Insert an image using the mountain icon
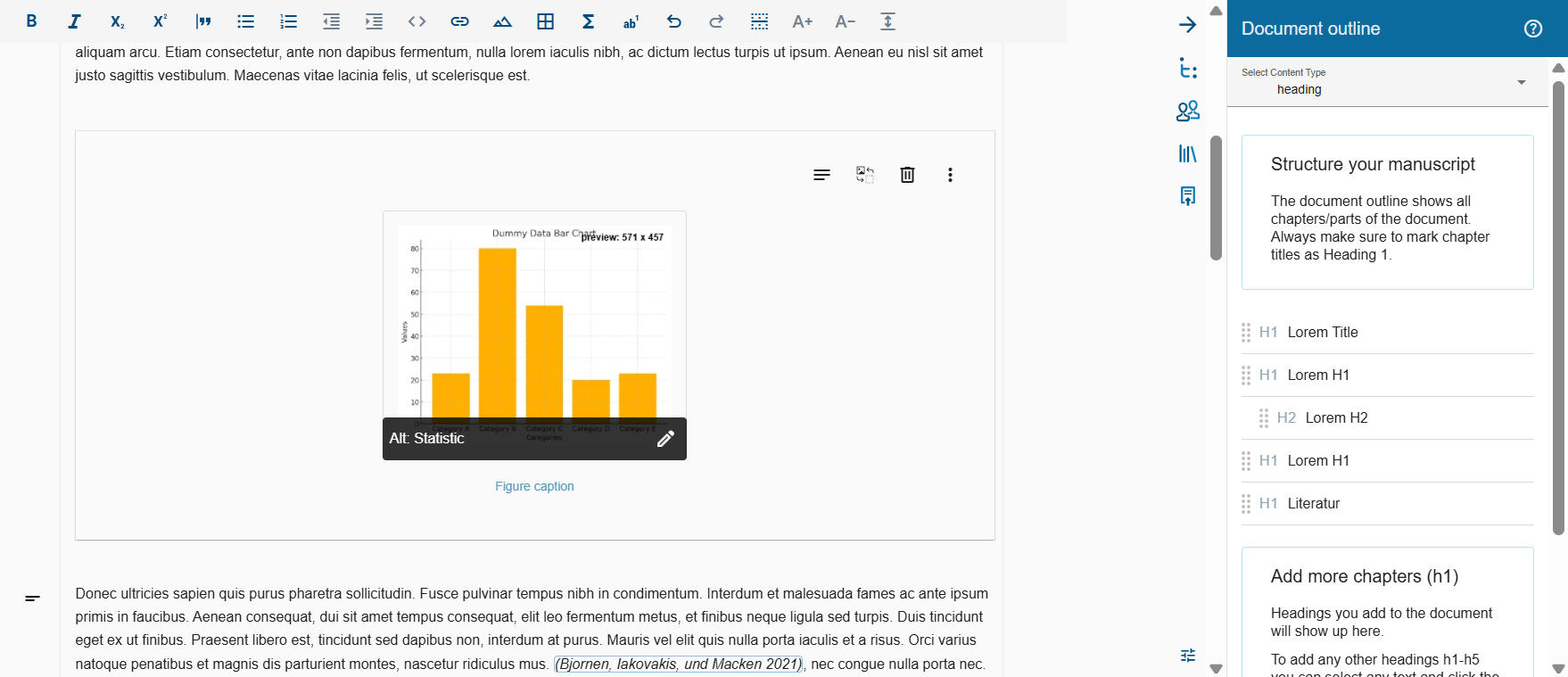1568x677 pixels. (x=502, y=21)
